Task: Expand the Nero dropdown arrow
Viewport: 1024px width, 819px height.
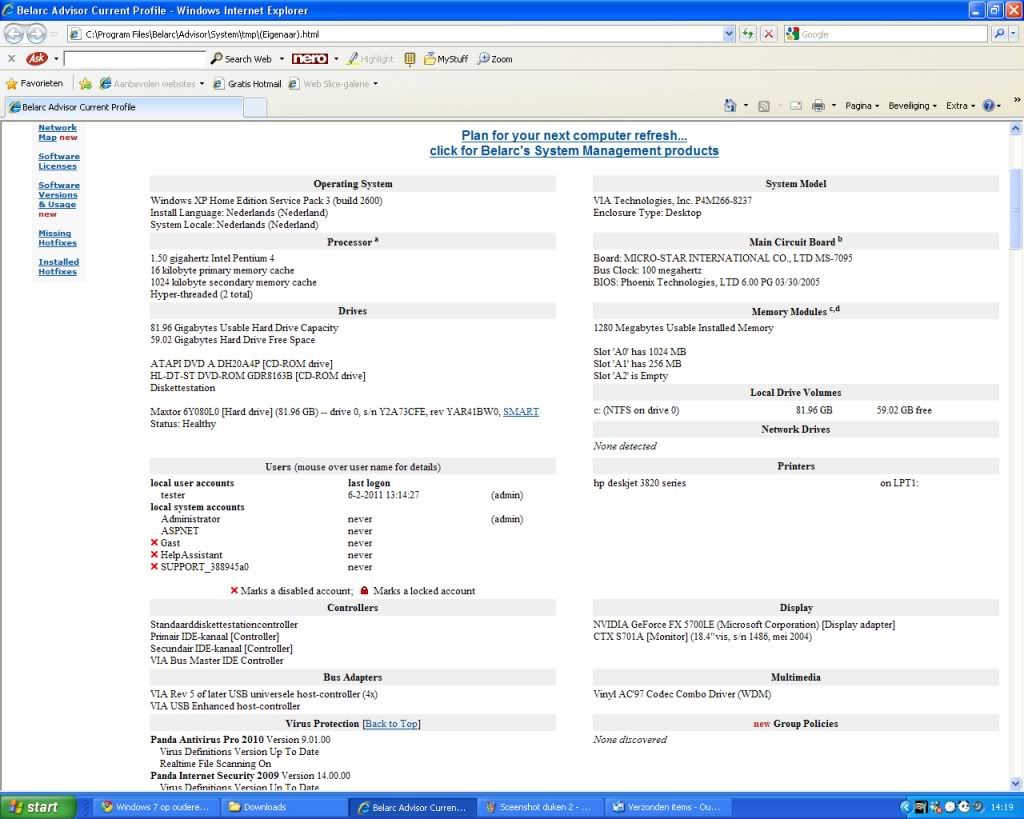Action: pos(336,59)
